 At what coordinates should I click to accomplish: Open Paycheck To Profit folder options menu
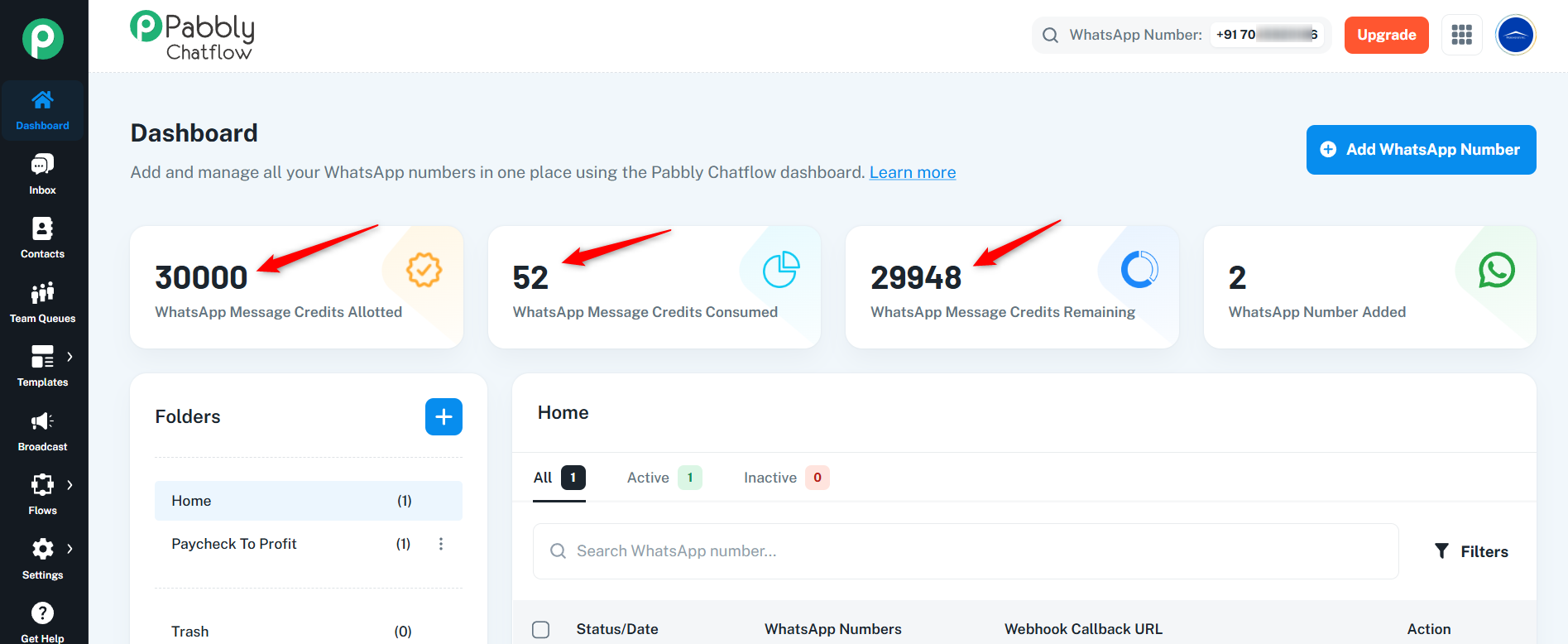[441, 544]
